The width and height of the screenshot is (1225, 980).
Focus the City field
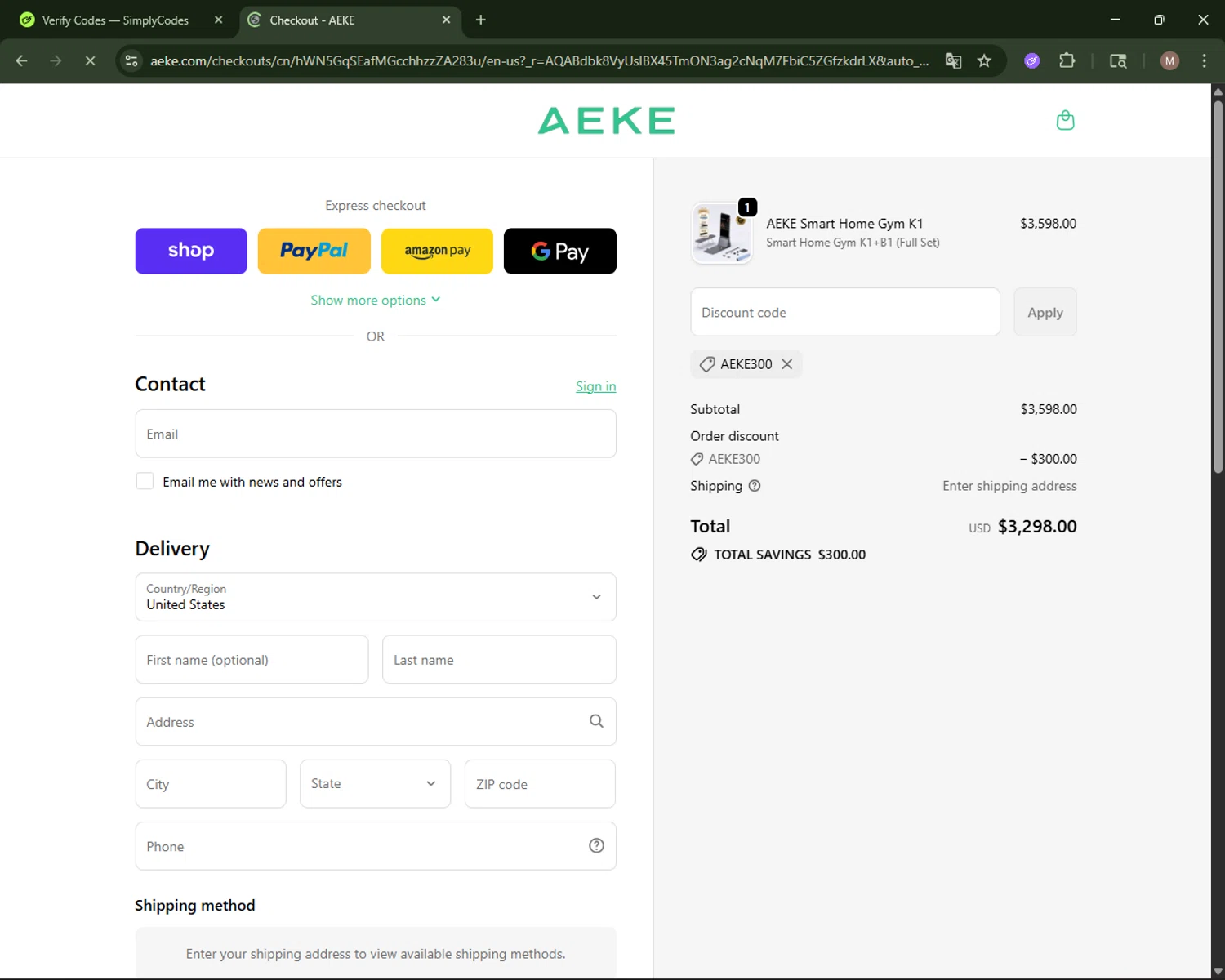pos(211,784)
